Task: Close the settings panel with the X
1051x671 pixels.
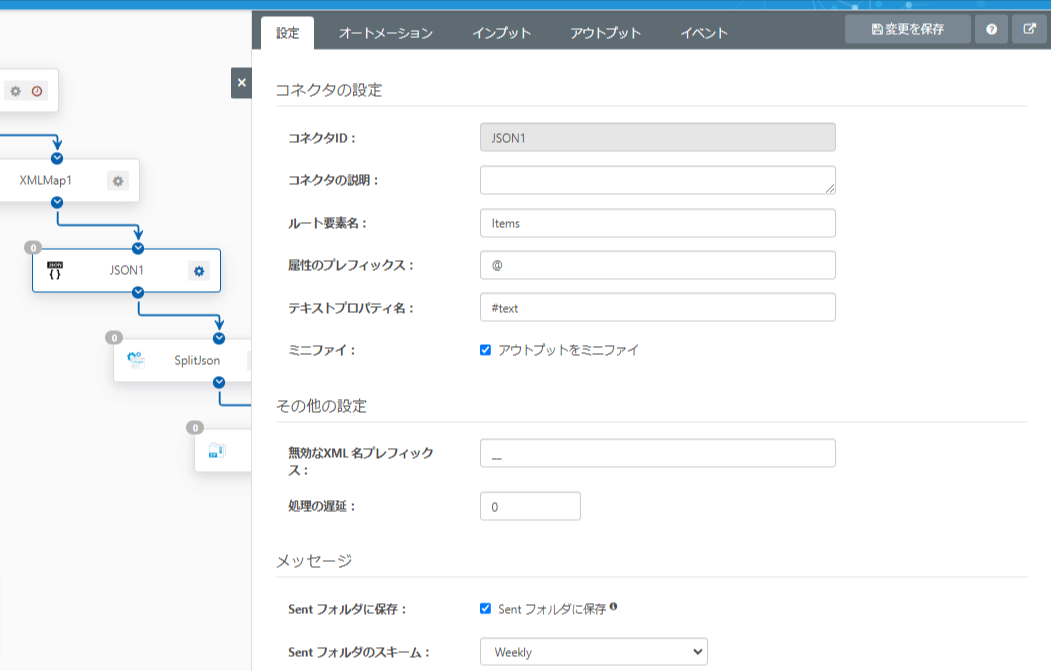Action: [x=241, y=83]
